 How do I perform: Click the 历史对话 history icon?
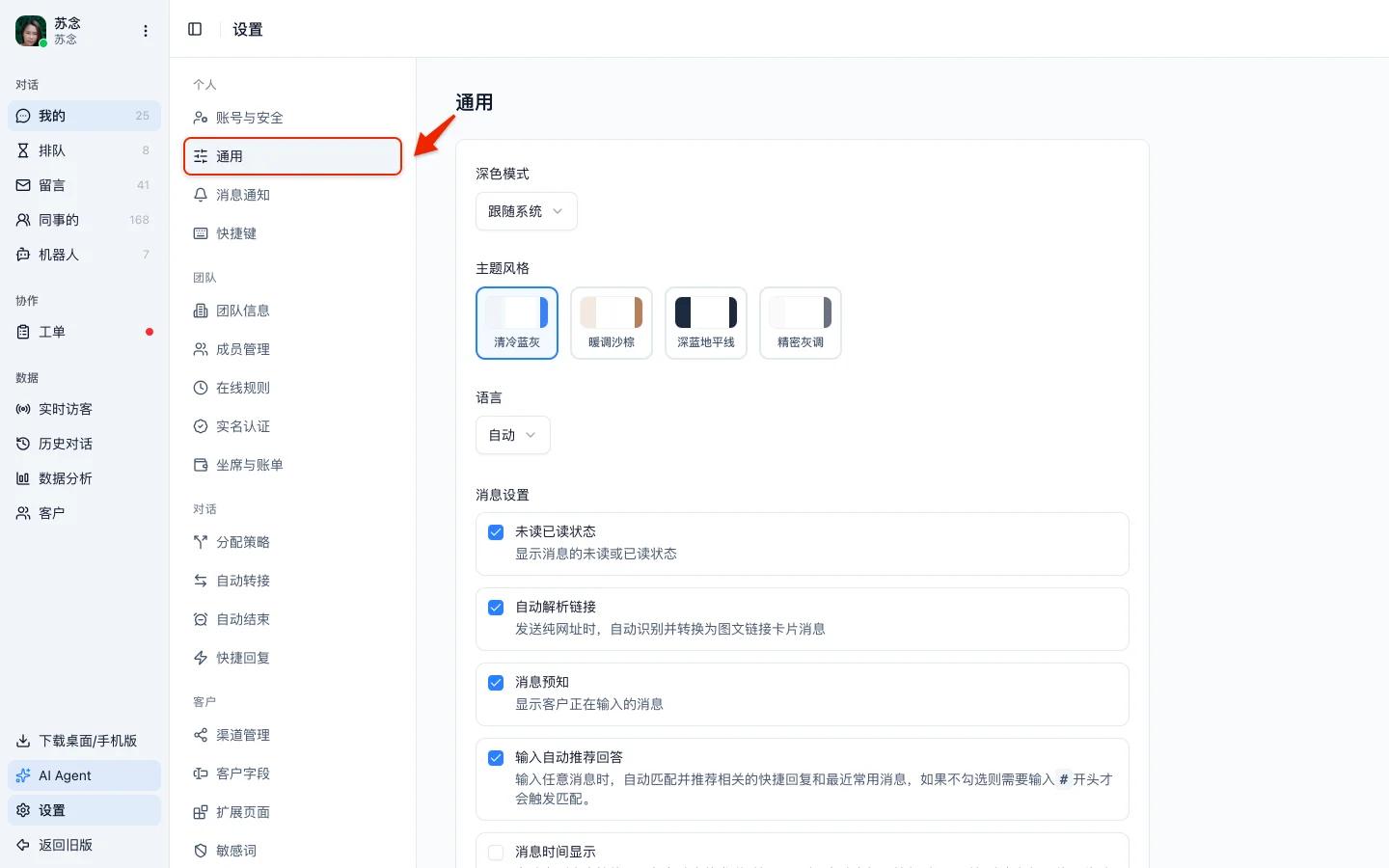pos(23,444)
